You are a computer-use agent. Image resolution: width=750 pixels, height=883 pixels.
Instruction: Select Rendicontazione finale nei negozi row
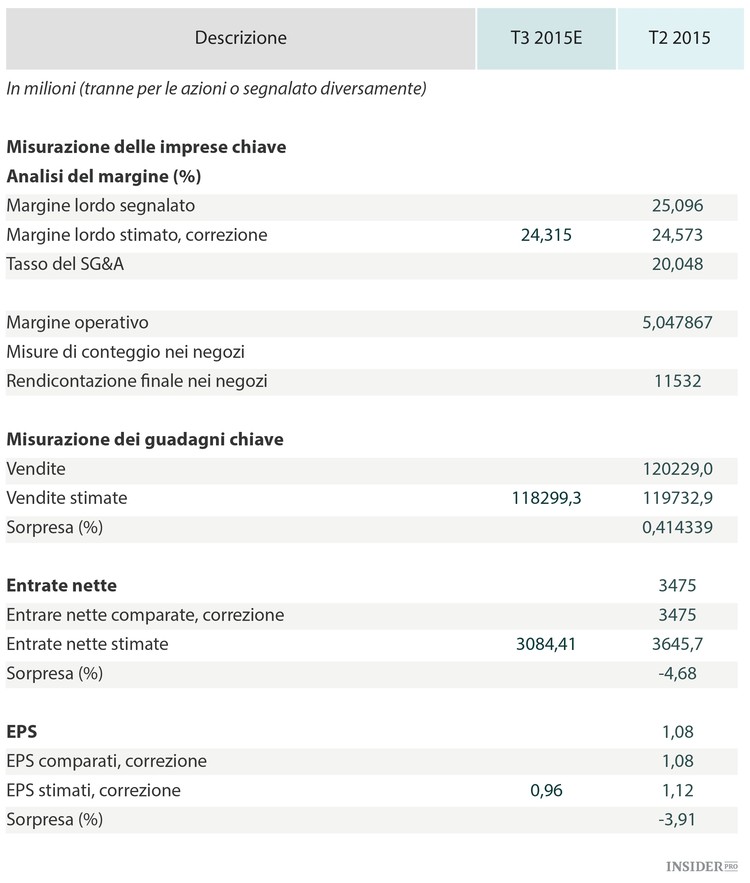(x=137, y=381)
